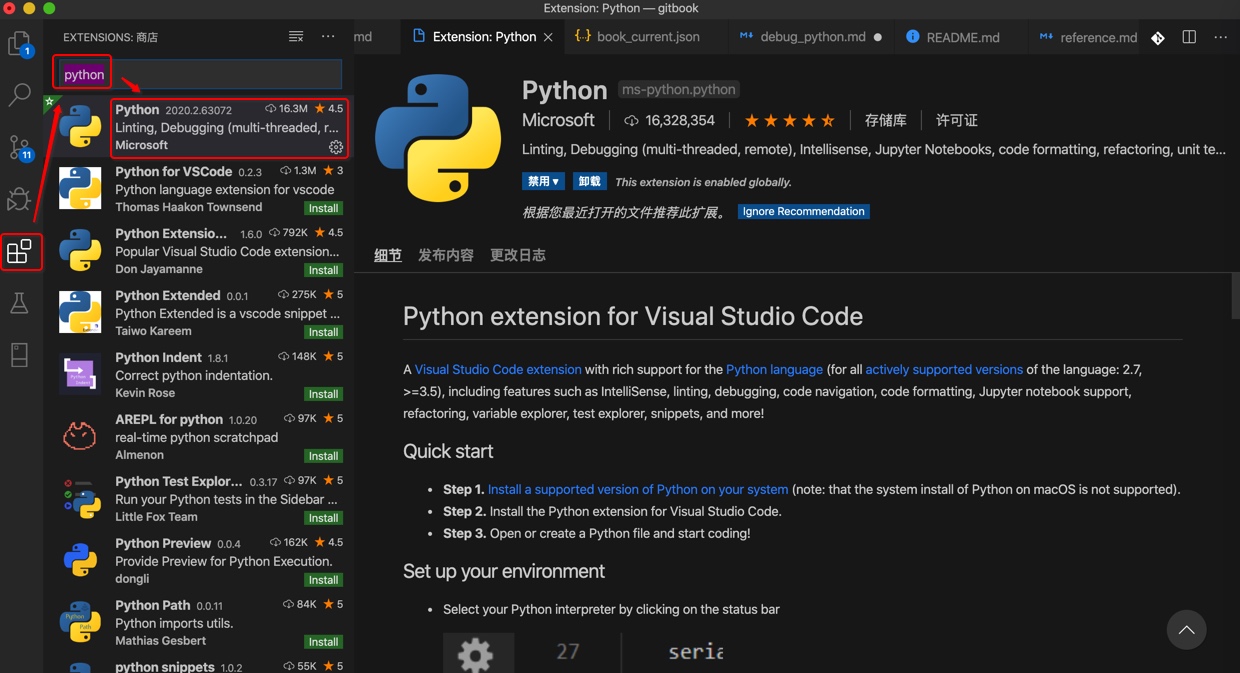Open editor more actions ellipsis
This screenshot has width=1240, height=673.
1220,37
